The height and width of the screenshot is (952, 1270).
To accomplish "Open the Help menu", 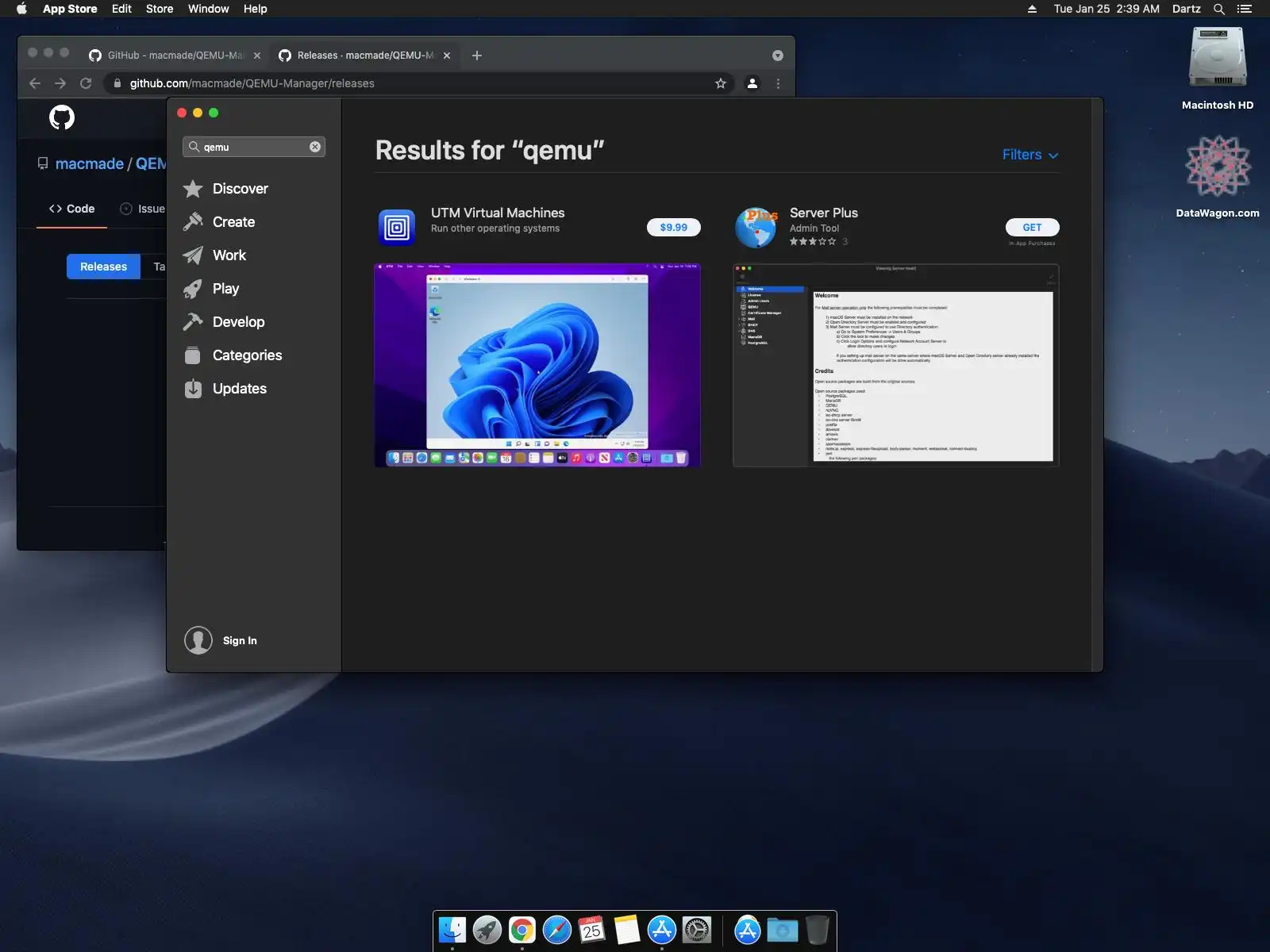I will [x=256, y=9].
